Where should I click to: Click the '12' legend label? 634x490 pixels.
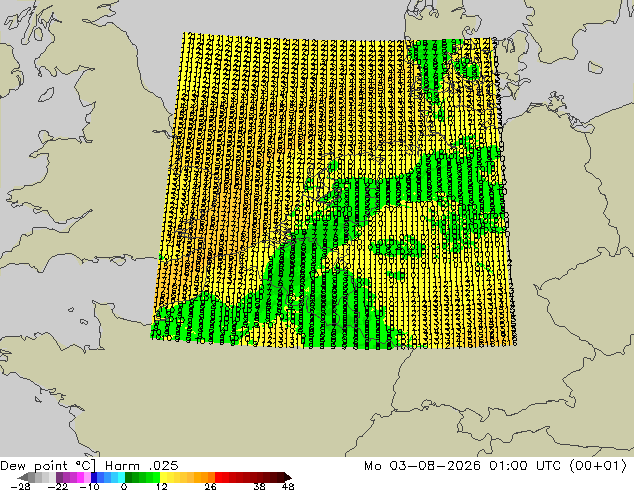pyautogui.click(x=162, y=486)
